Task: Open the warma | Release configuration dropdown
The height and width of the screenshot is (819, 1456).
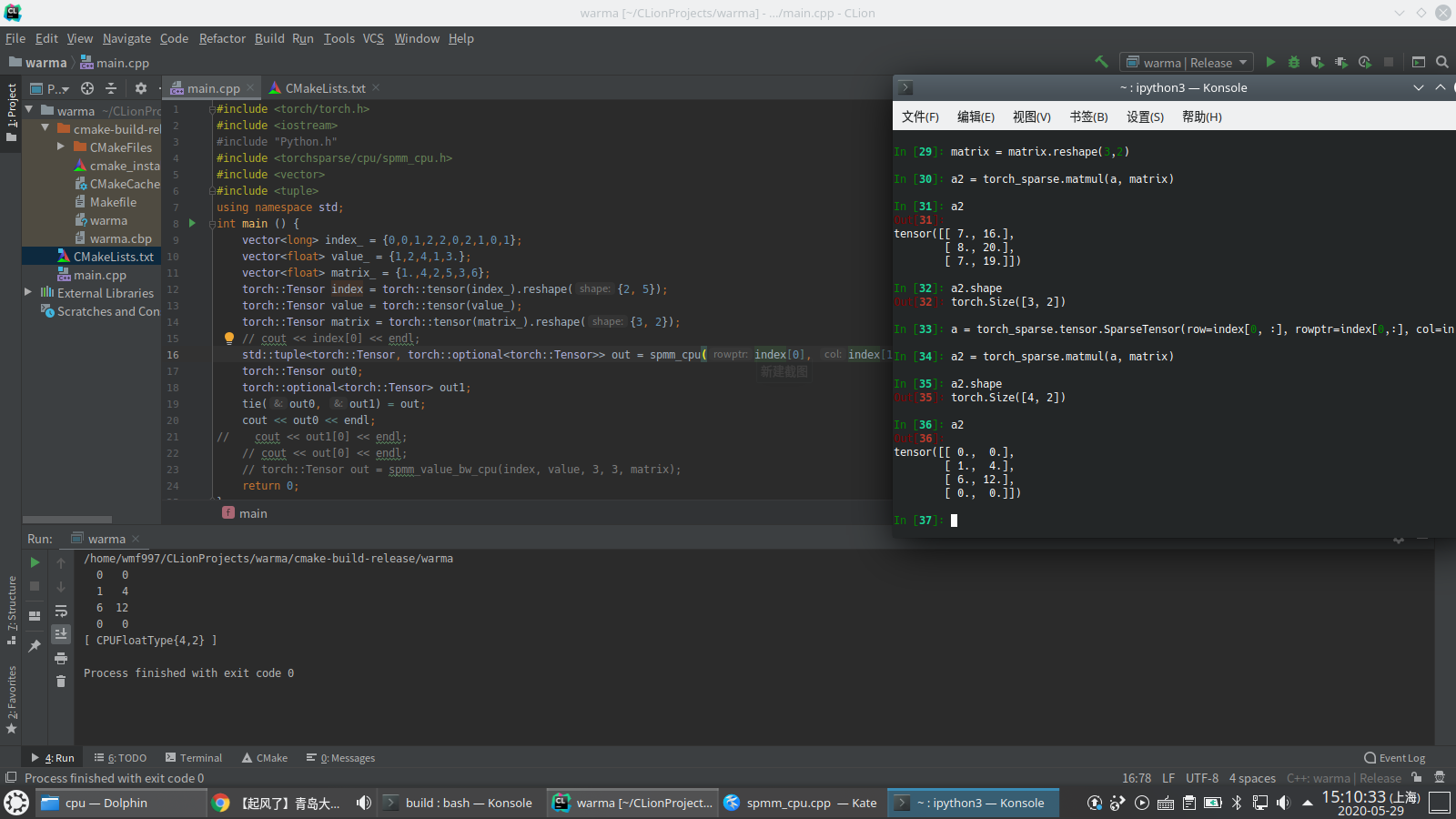Action: coord(1187,62)
